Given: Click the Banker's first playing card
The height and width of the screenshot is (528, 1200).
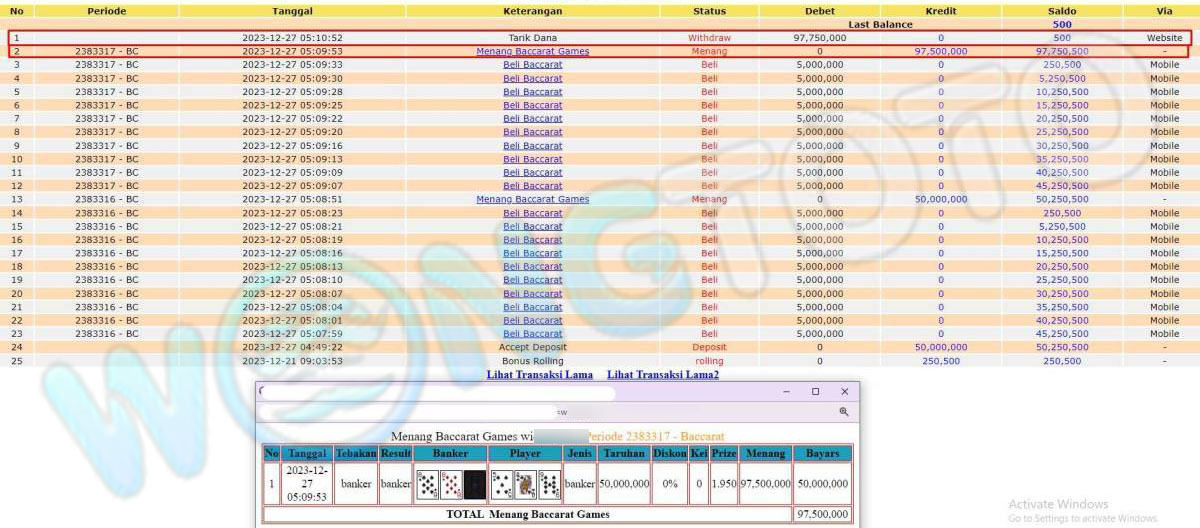Looking at the screenshot, I should pyautogui.click(x=427, y=484).
